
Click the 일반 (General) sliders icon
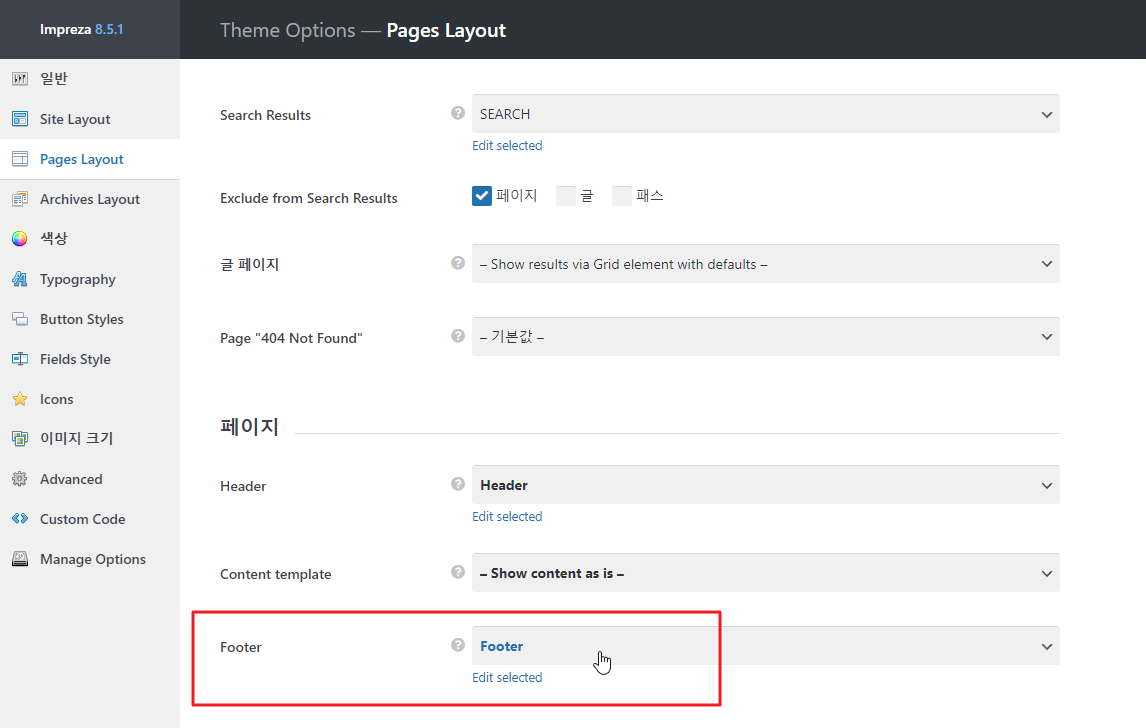tap(20, 78)
